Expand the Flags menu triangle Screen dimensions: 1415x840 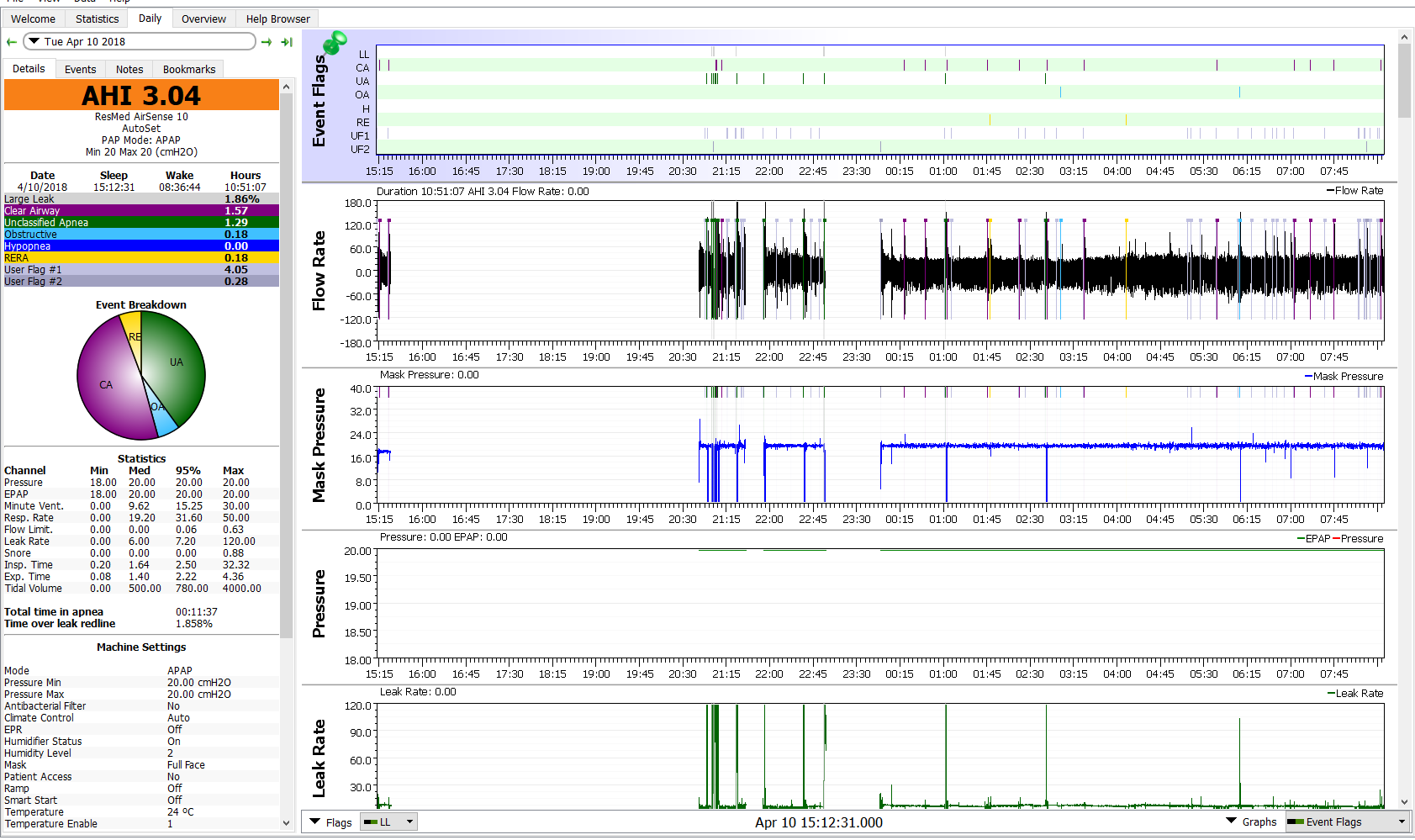(315, 822)
